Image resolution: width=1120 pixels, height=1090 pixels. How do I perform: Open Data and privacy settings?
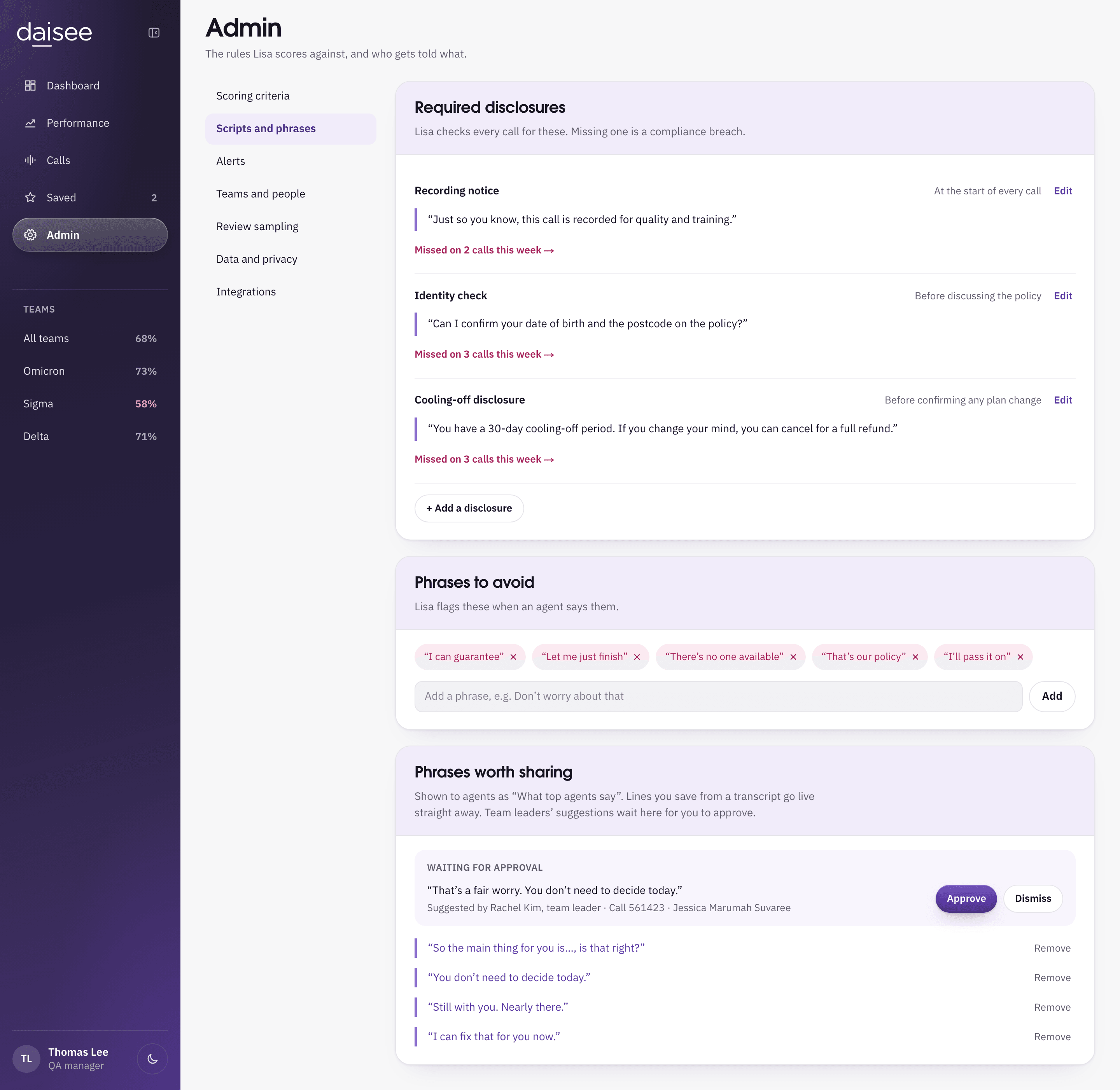[291, 259]
